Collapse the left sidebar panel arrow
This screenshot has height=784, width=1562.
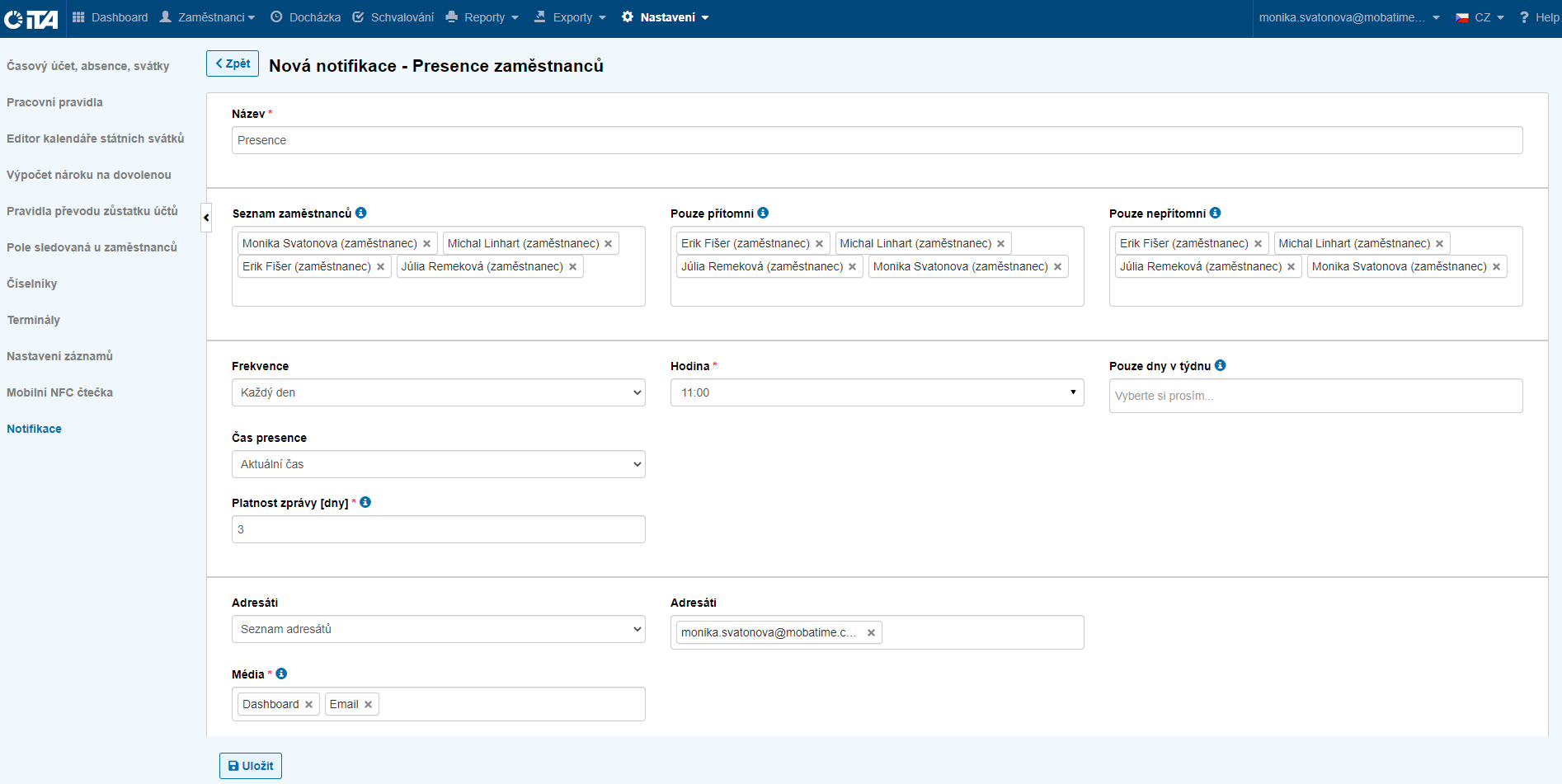coord(206,218)
